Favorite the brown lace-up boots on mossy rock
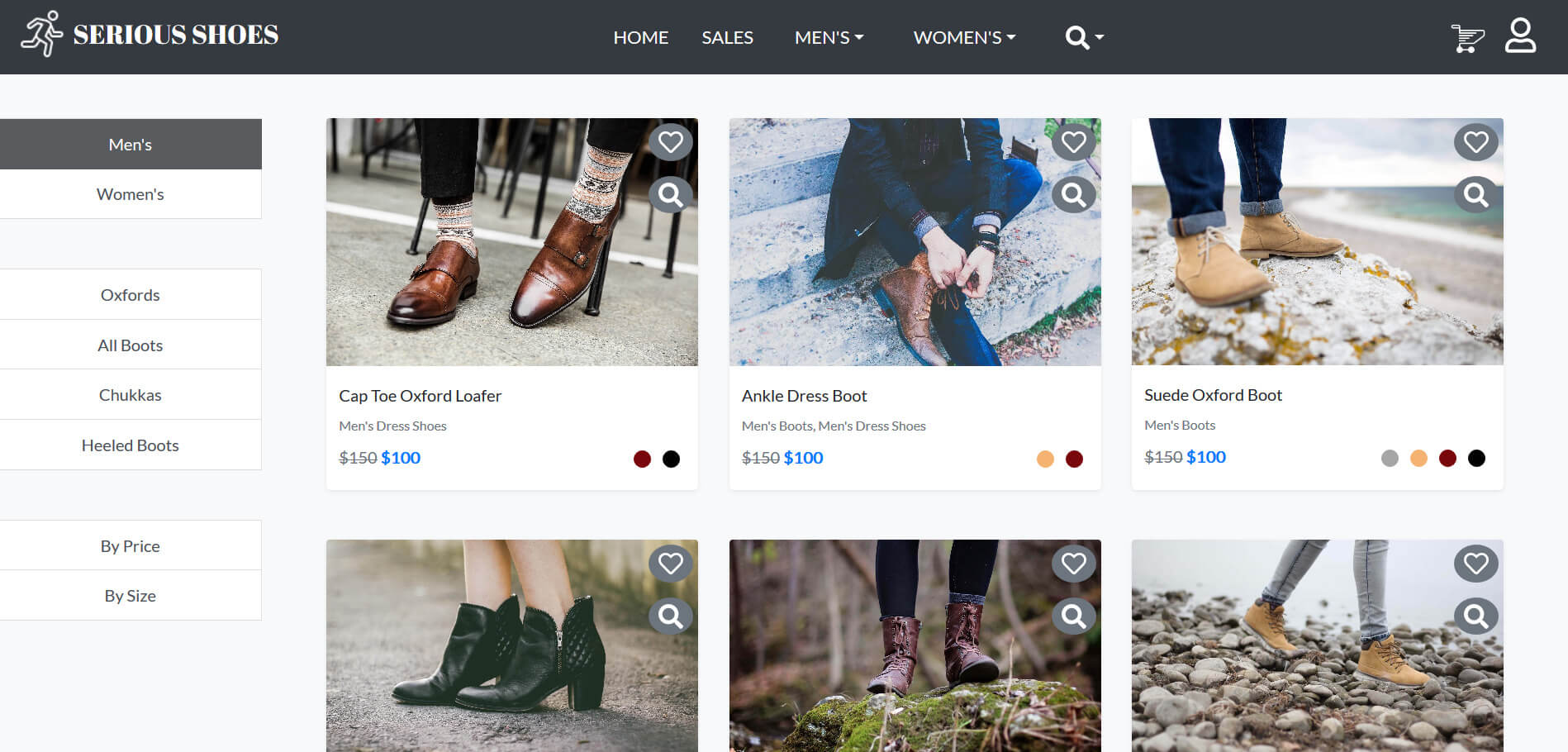 [1074, 564]
